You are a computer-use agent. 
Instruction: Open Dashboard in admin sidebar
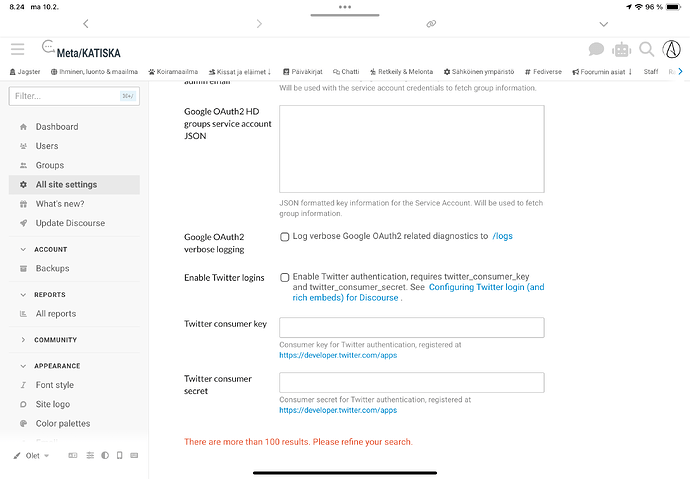click(x=74, y=127)
